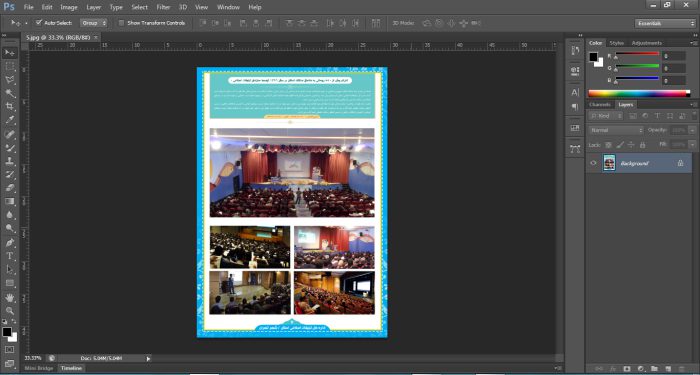Screen dimensions: 700x375
Task: Select the Path Selection tool
Action: click(x=10, y=270)
